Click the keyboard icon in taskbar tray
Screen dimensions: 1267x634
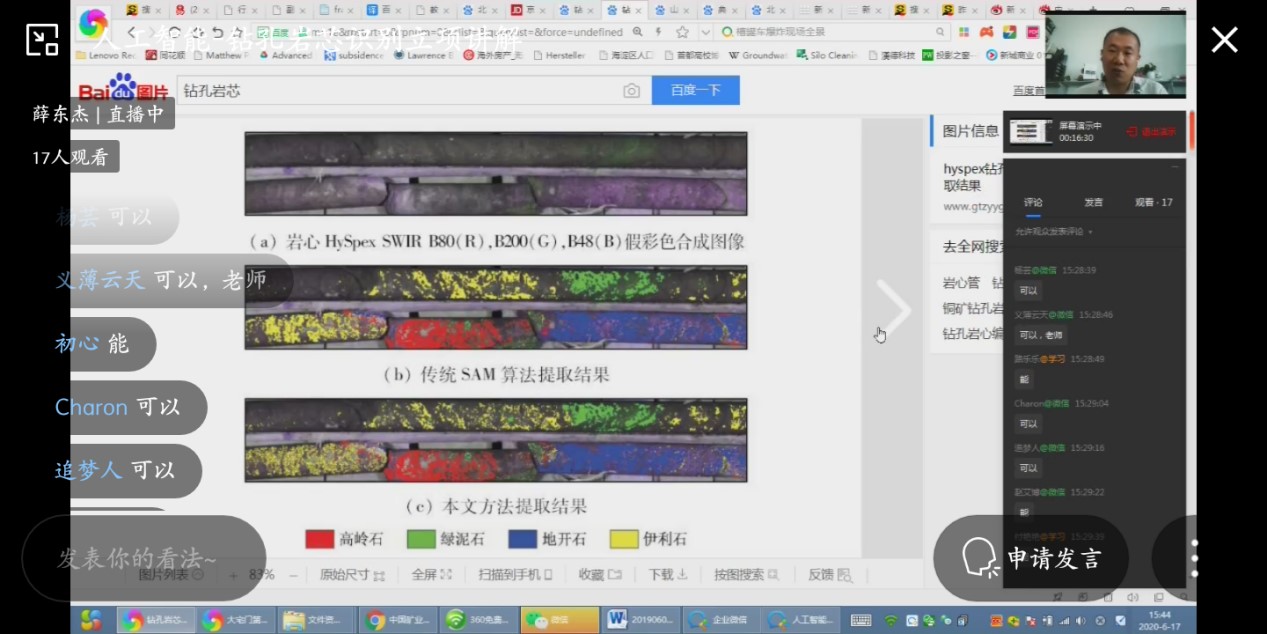[860, 620]
